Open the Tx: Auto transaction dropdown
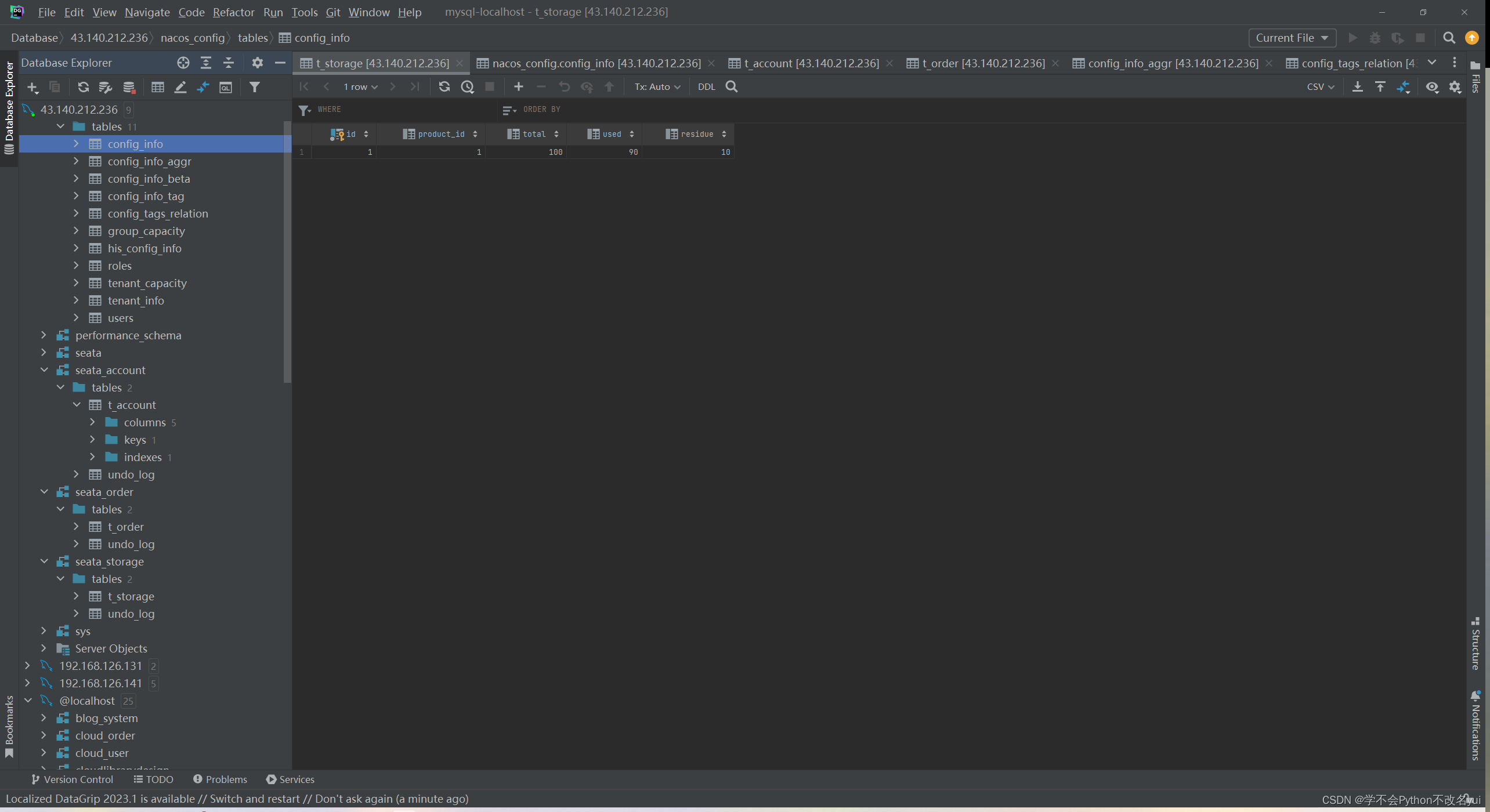The height and width of the screenshot is (812, 1490). pyautogui.click(x=657, y=86)
